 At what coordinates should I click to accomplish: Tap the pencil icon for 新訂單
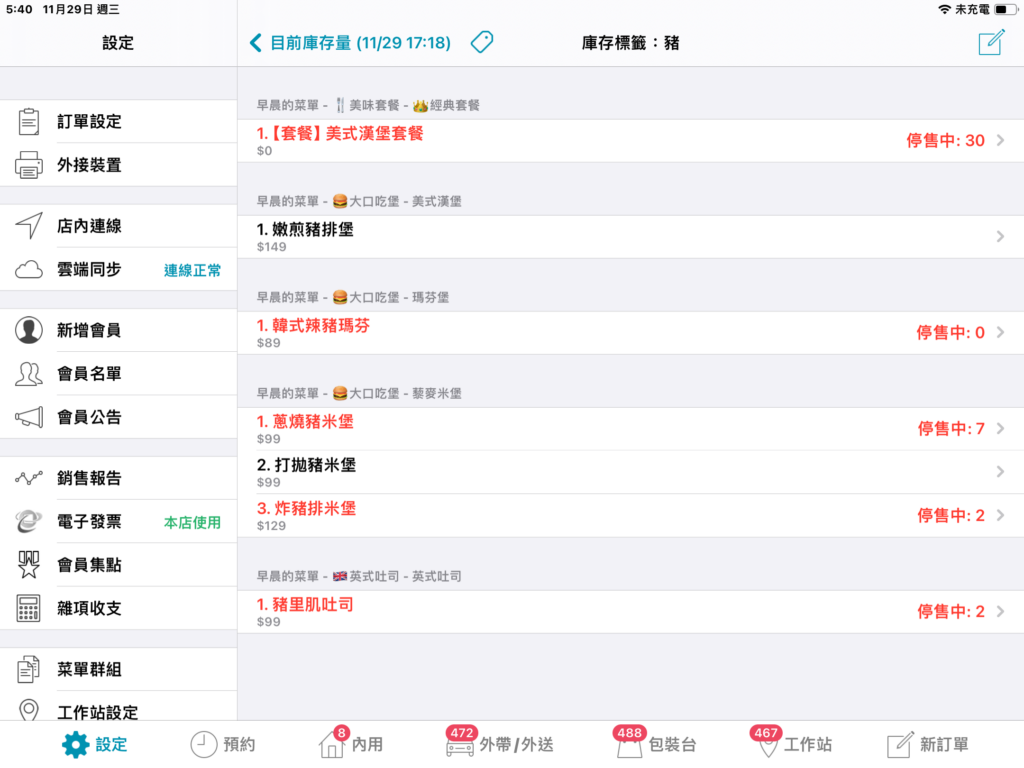[x=900, y=744]
